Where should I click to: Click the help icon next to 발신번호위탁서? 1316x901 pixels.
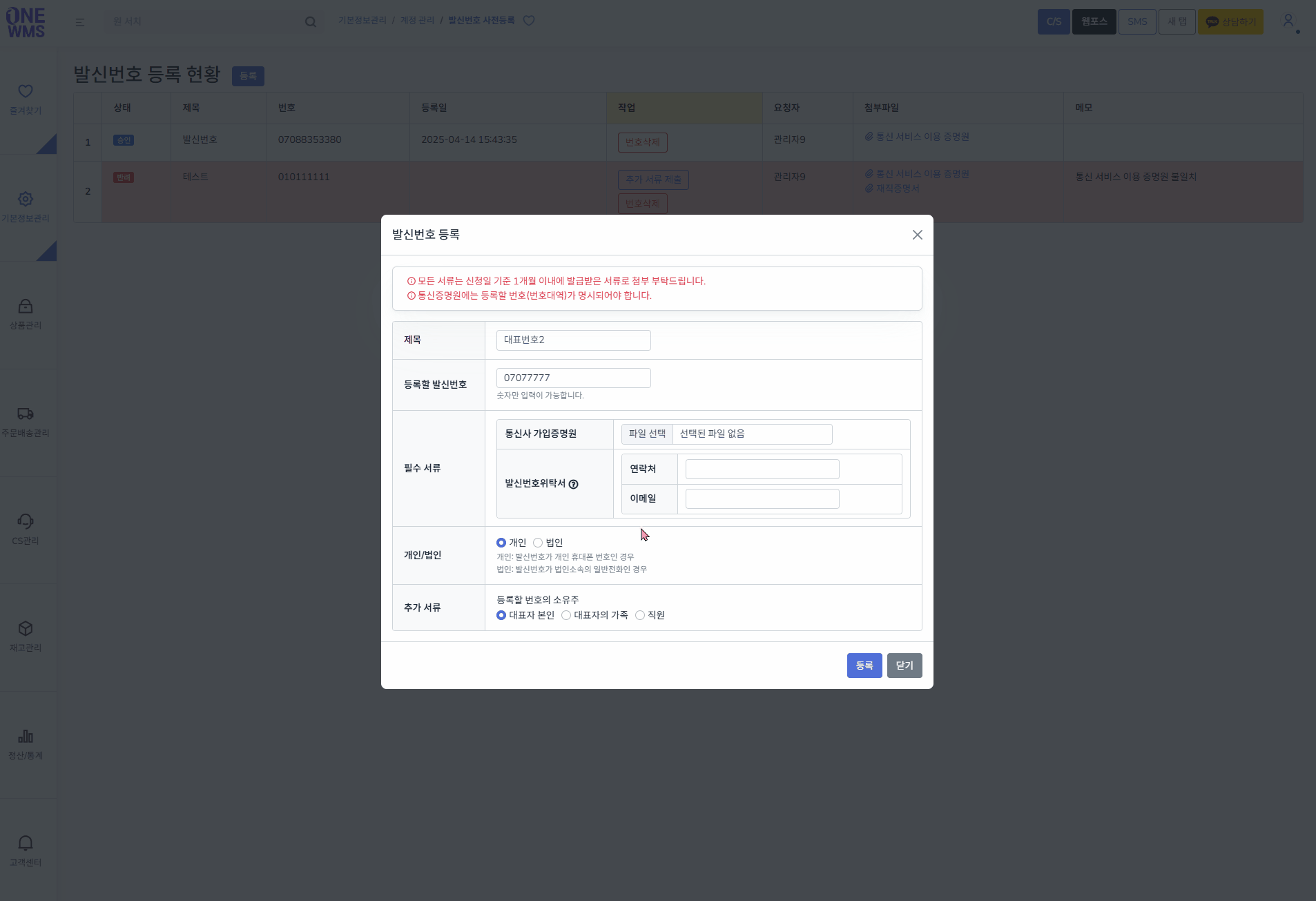click(573, 484)
